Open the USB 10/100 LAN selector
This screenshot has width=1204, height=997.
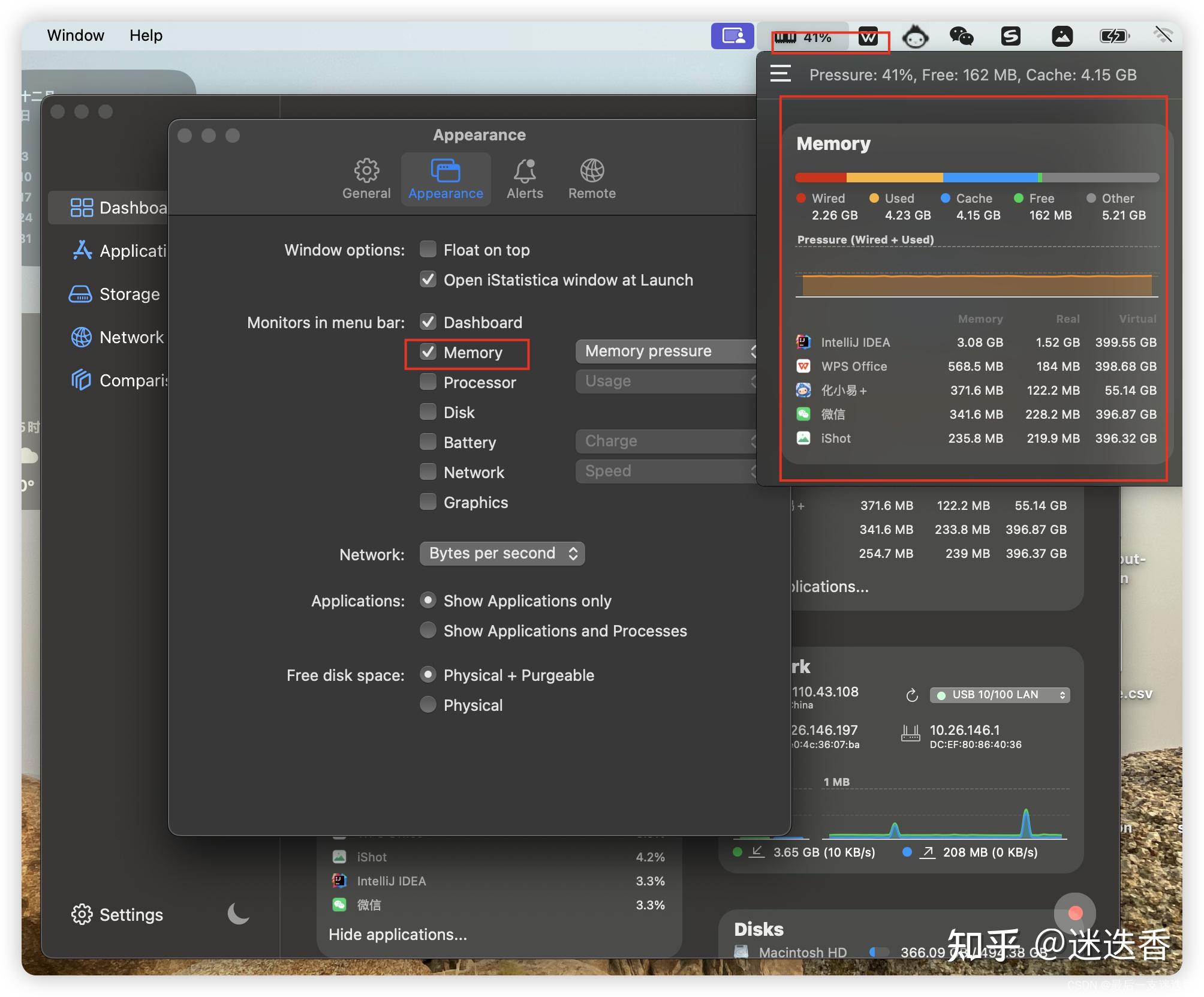1000,695
